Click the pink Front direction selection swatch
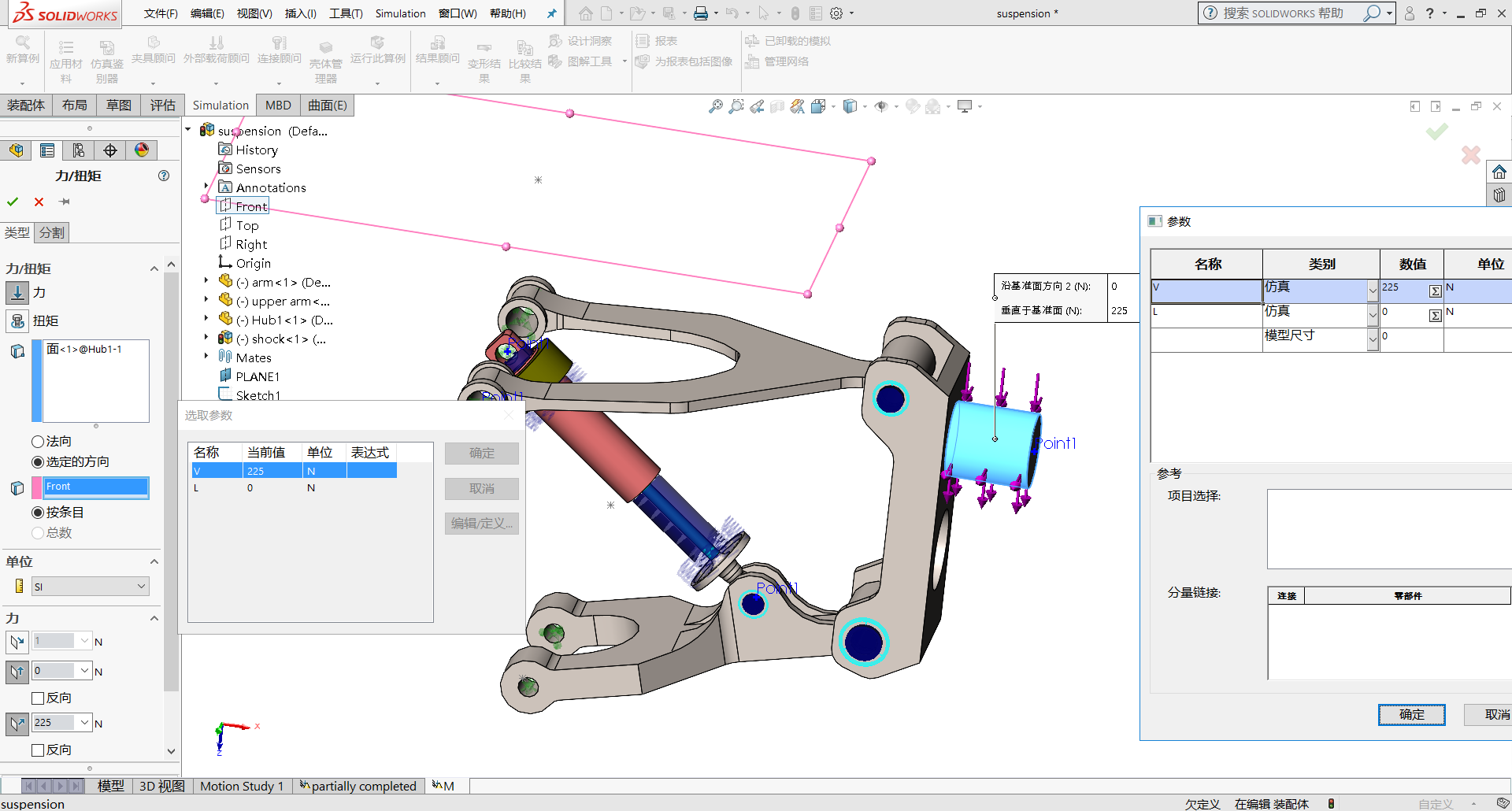 pos(36,487)
